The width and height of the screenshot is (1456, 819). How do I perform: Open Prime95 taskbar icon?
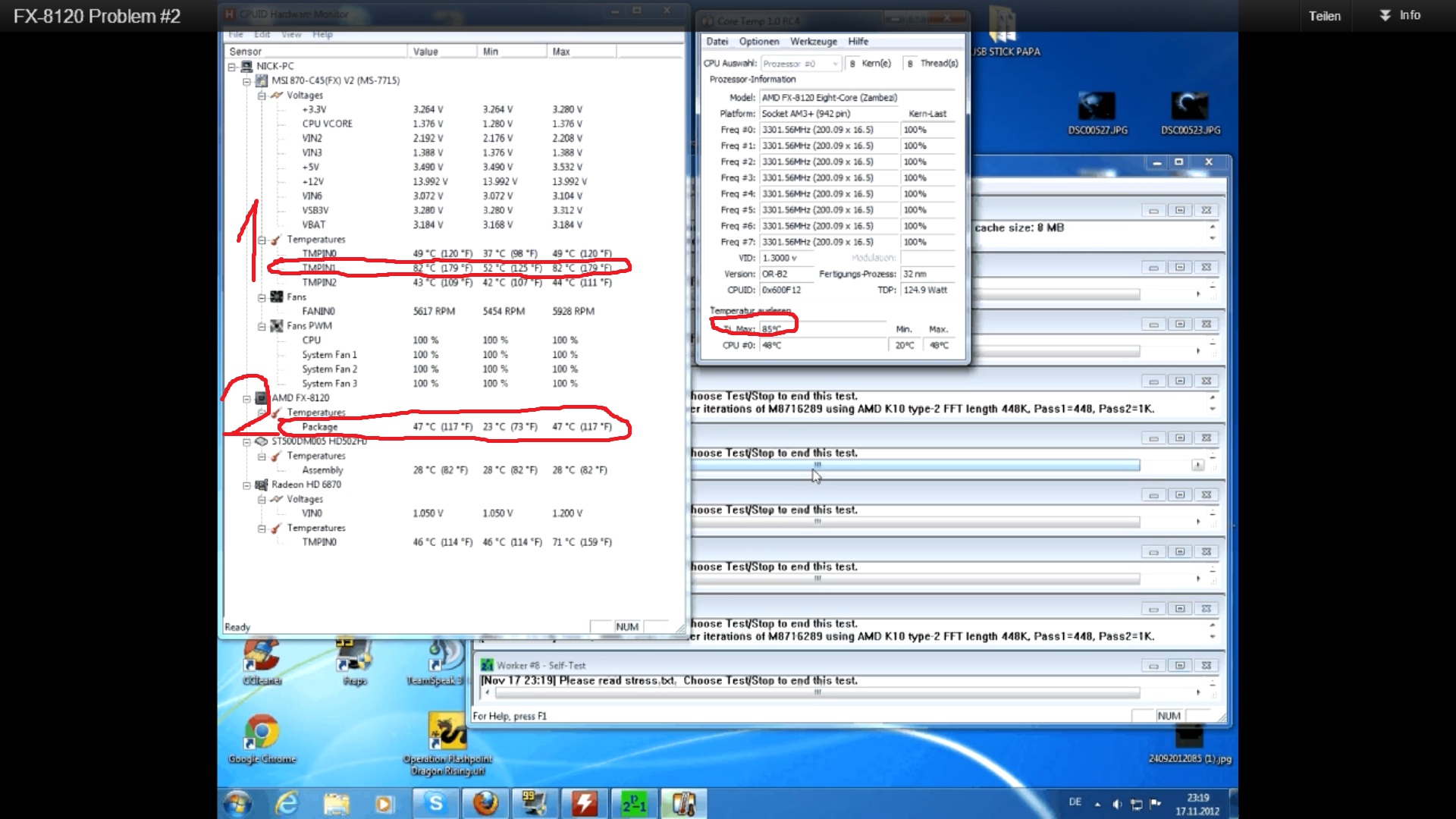tap(634, 804)
